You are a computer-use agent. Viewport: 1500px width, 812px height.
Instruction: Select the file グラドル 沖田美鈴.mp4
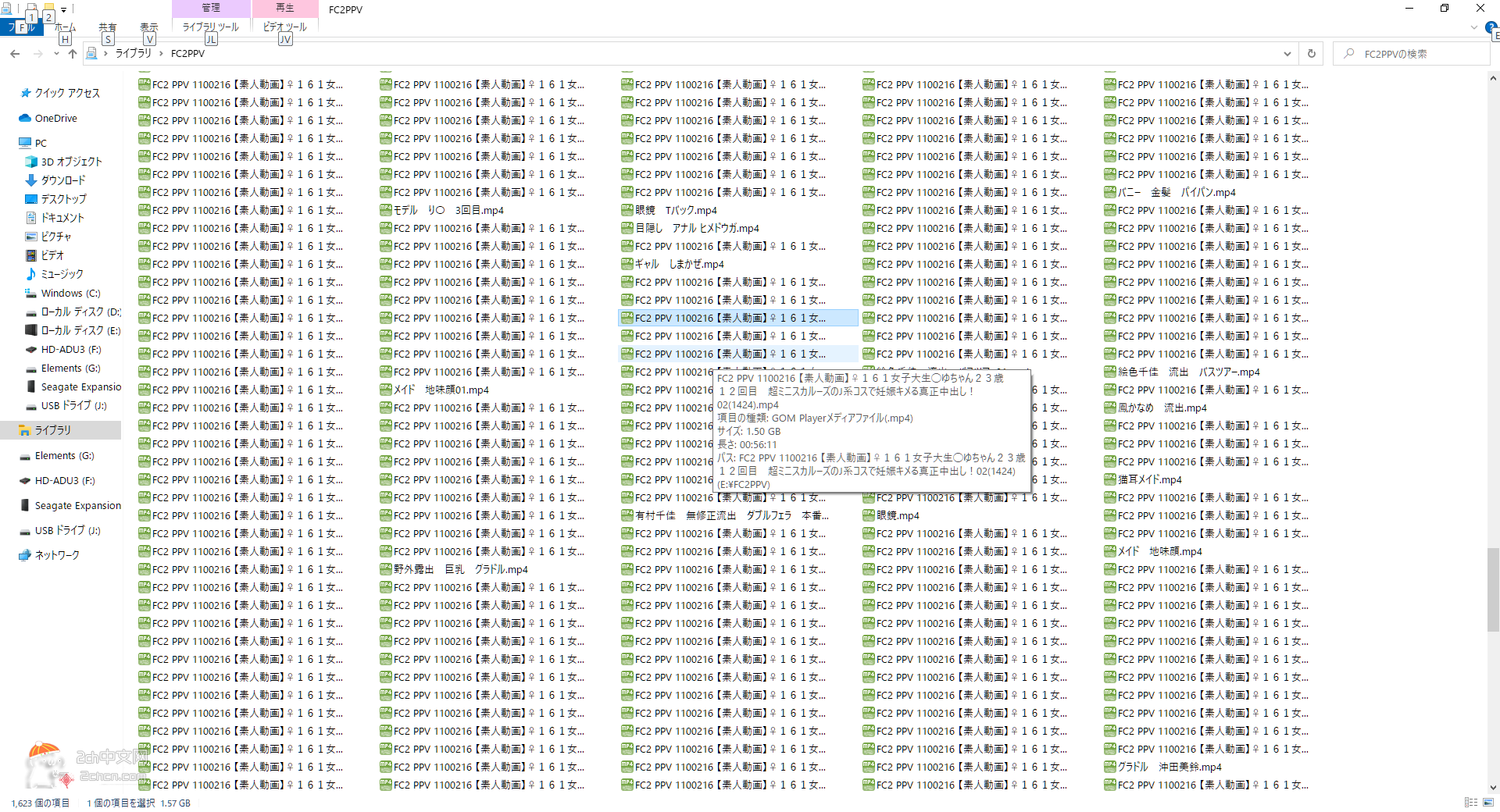coord(1162,767)
